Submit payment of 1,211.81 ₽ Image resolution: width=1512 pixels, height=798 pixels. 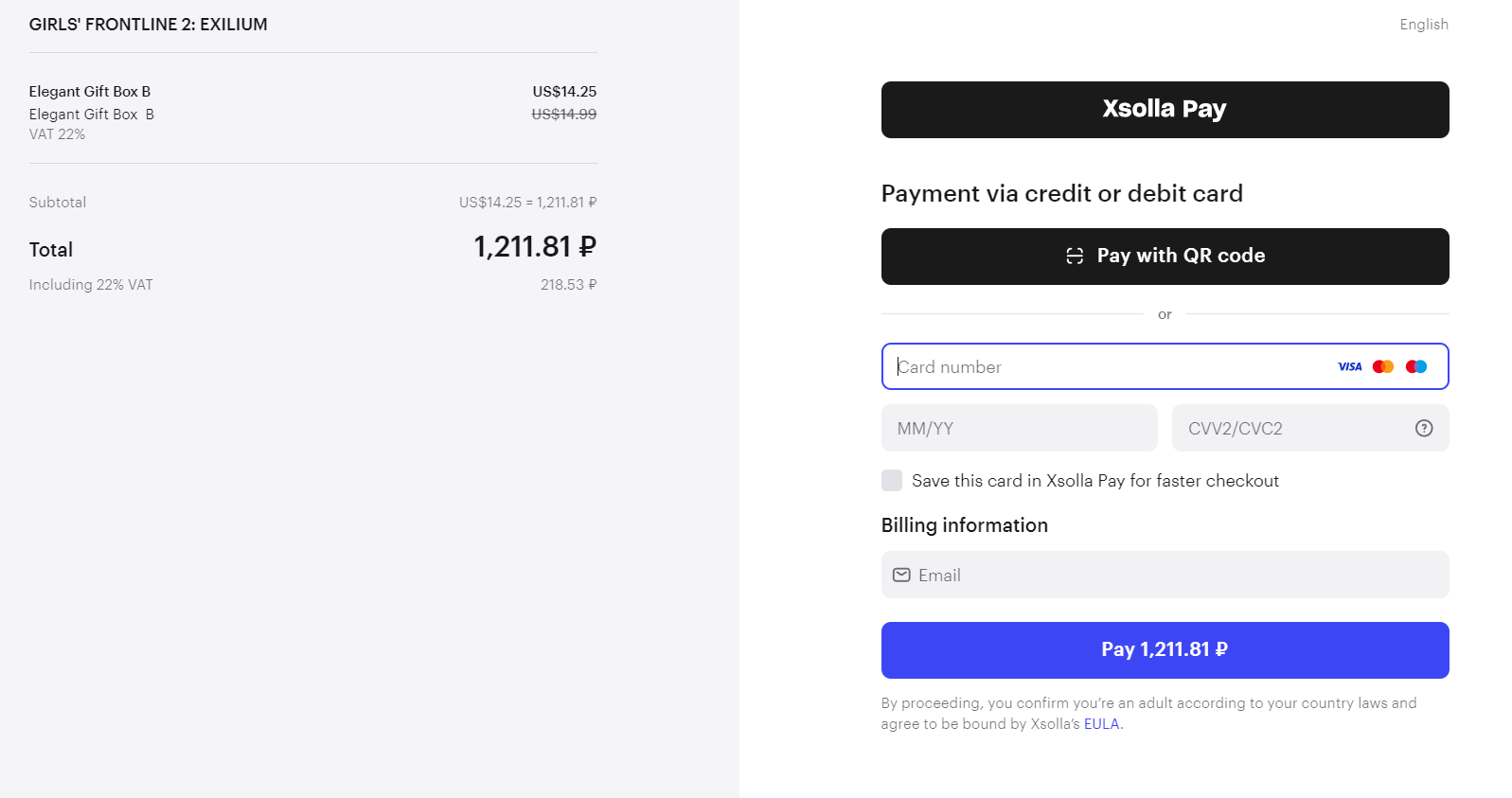[x=1165, y=650]
